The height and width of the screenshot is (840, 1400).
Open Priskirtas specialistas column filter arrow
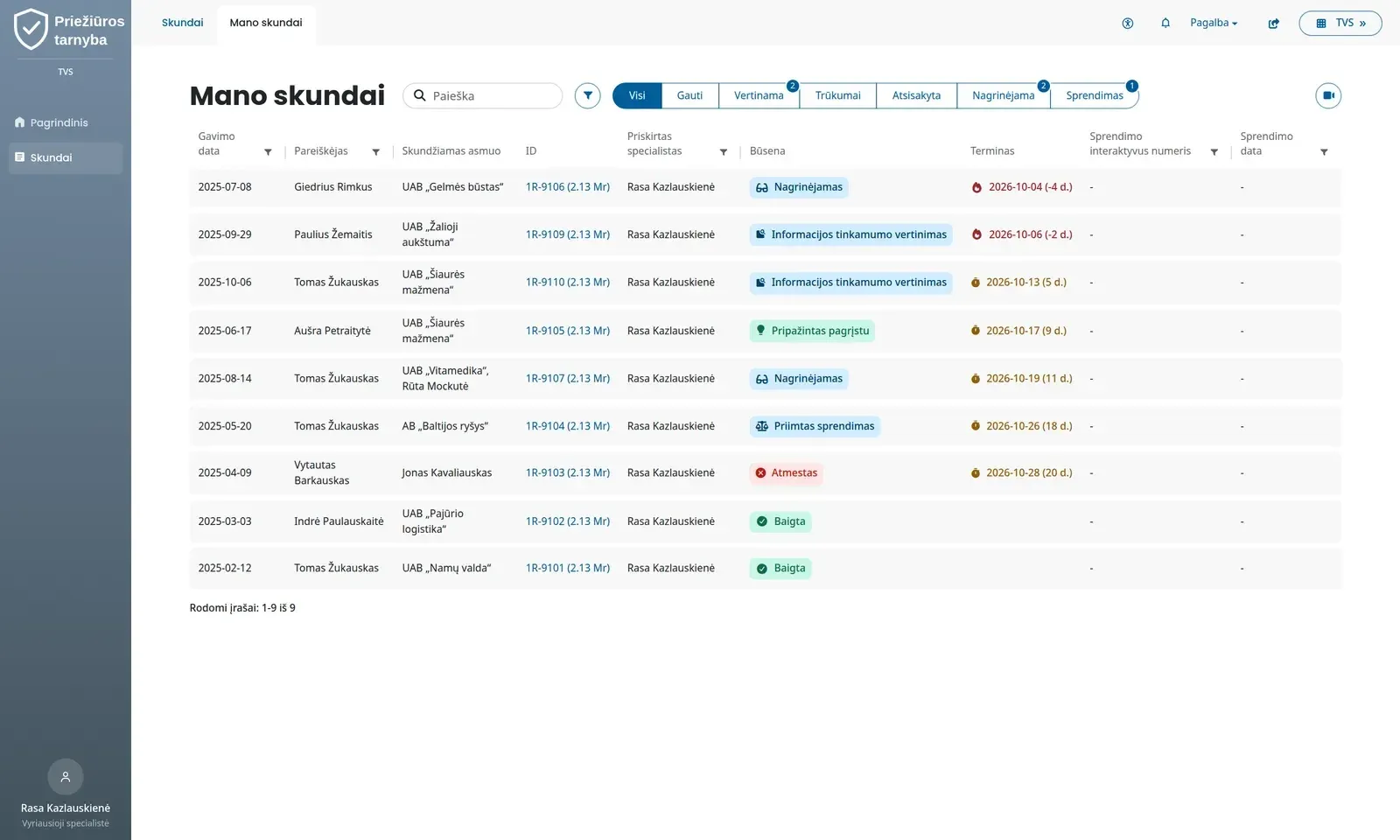click(724, 152)
